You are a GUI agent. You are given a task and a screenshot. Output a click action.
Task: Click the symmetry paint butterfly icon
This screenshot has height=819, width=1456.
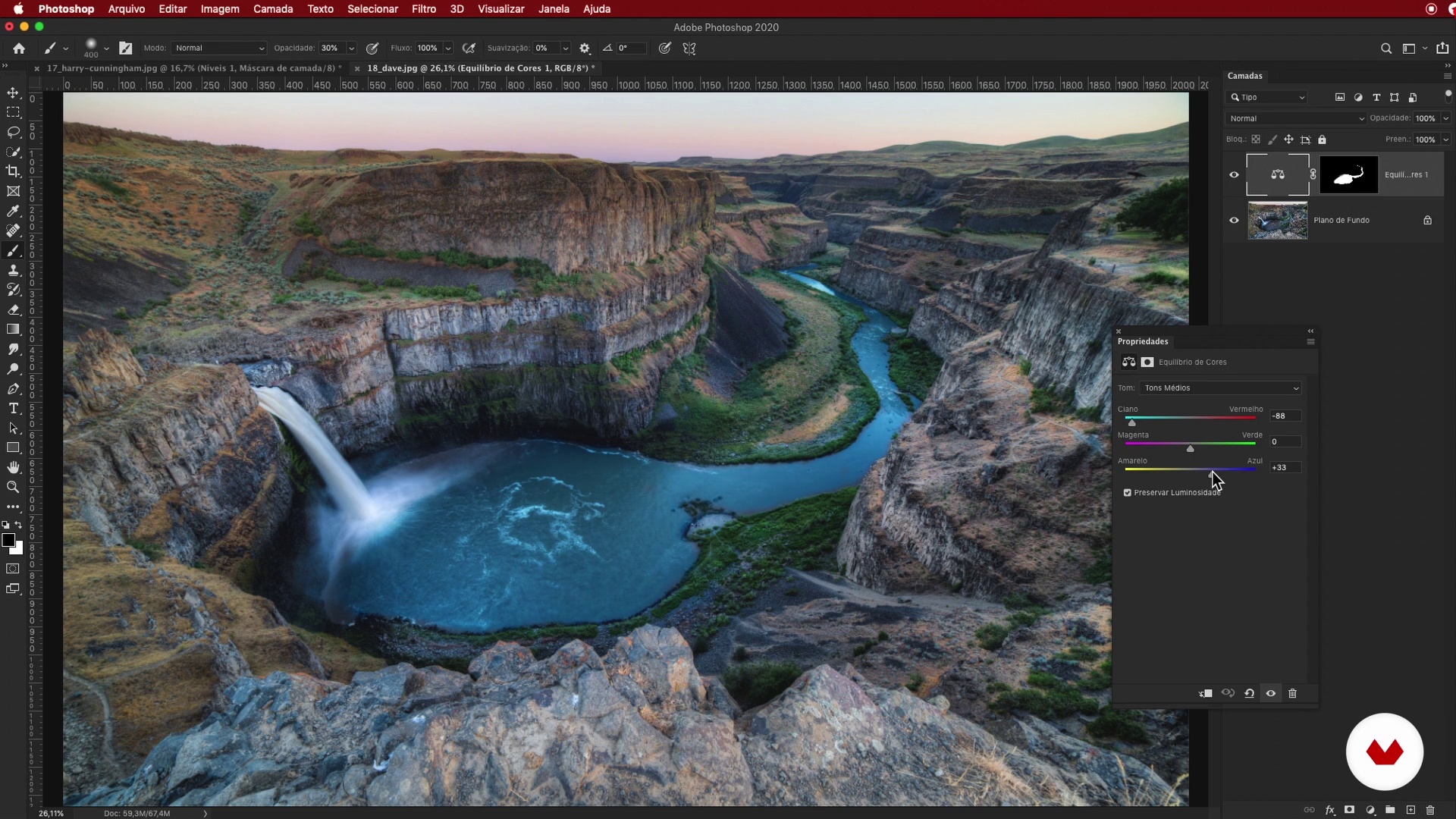689,48
